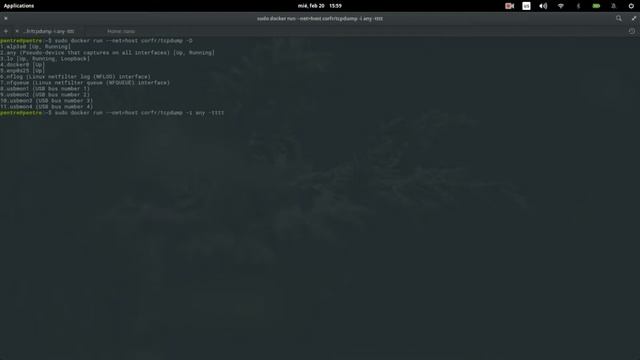Click the red screen recording indicator icon
This screenshot has width=640, height=360.
tap(509, 6)
